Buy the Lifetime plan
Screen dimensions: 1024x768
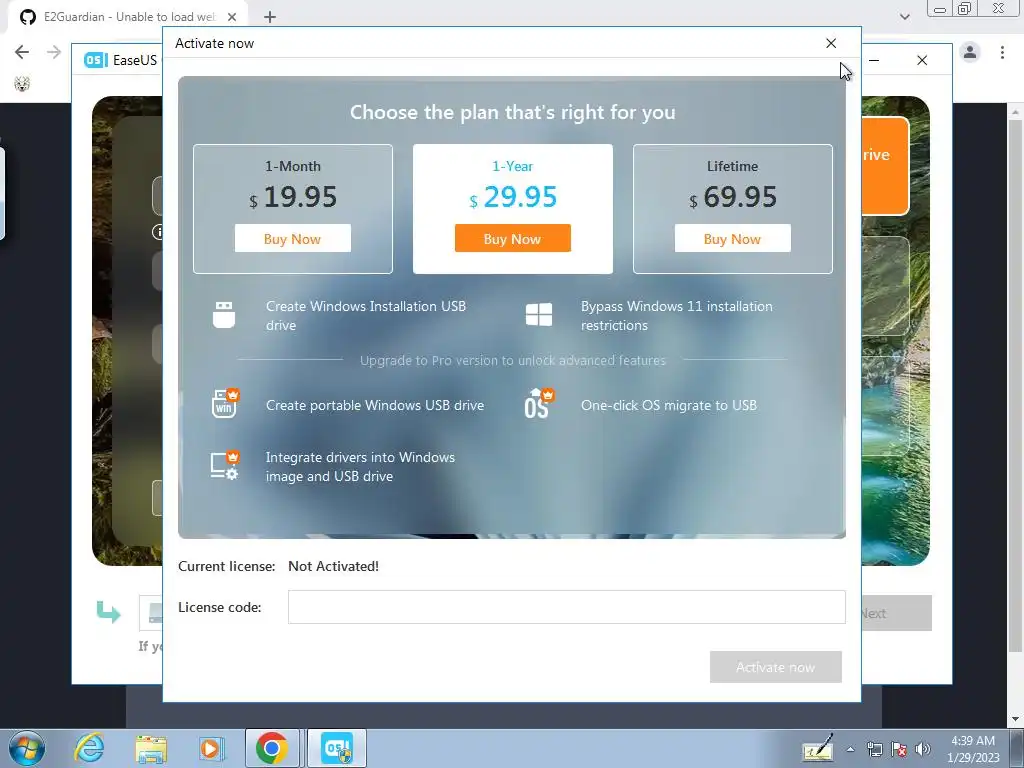tap(732, 238)
